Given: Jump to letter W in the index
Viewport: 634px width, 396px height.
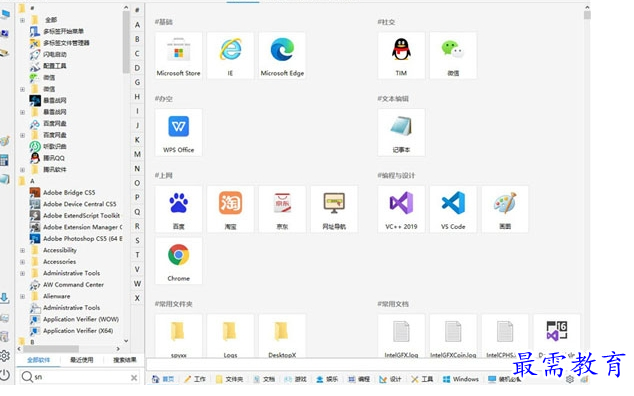Looking at the screenshot, I should (x=137, y=284).
